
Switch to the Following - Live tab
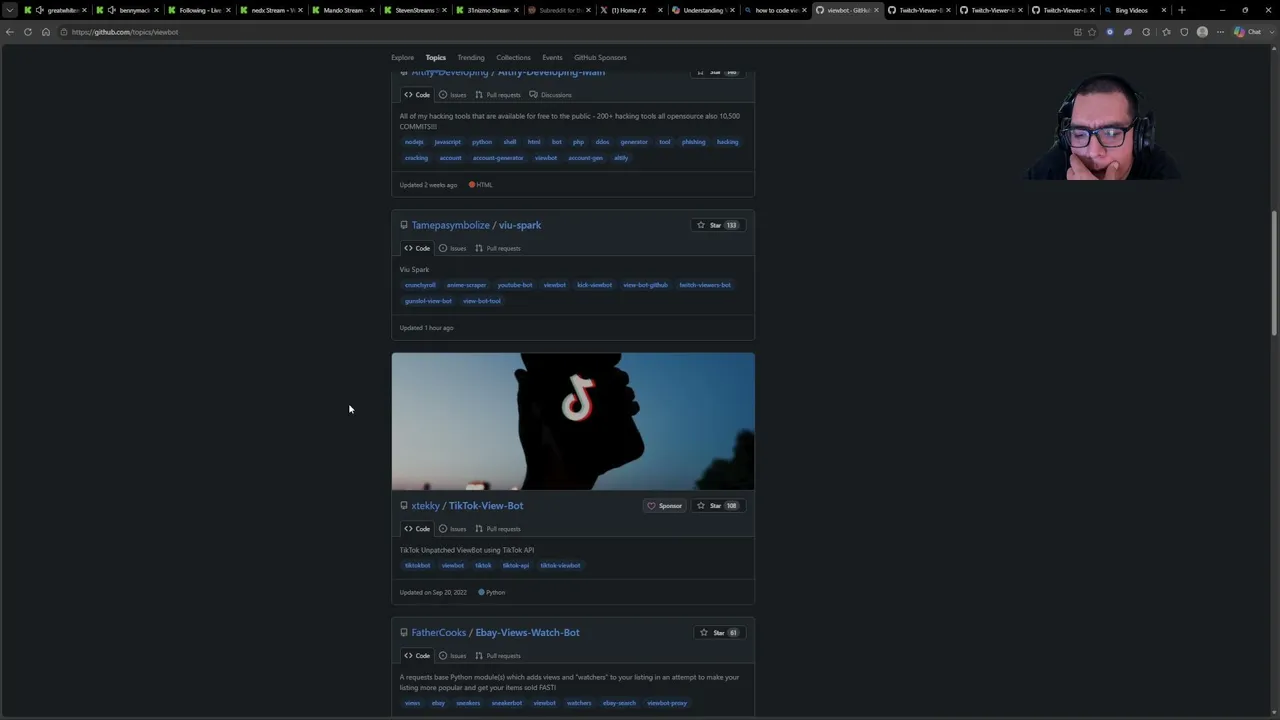point(200,10)
